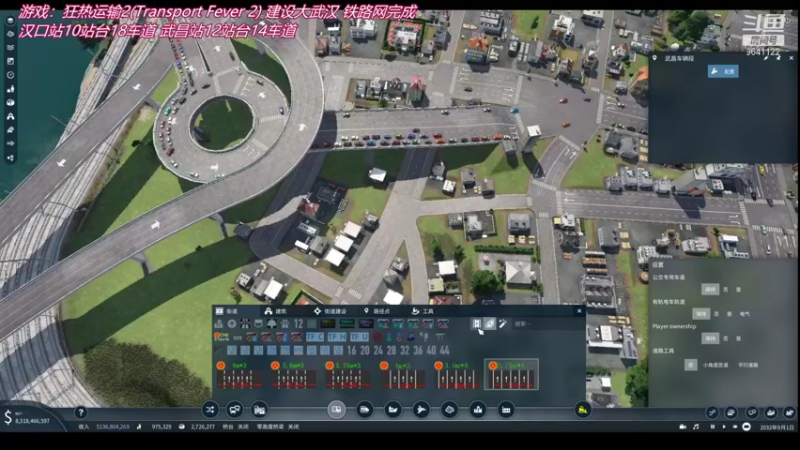
Task: Set Player ownership option to 是
Action: tap(738, 338)
